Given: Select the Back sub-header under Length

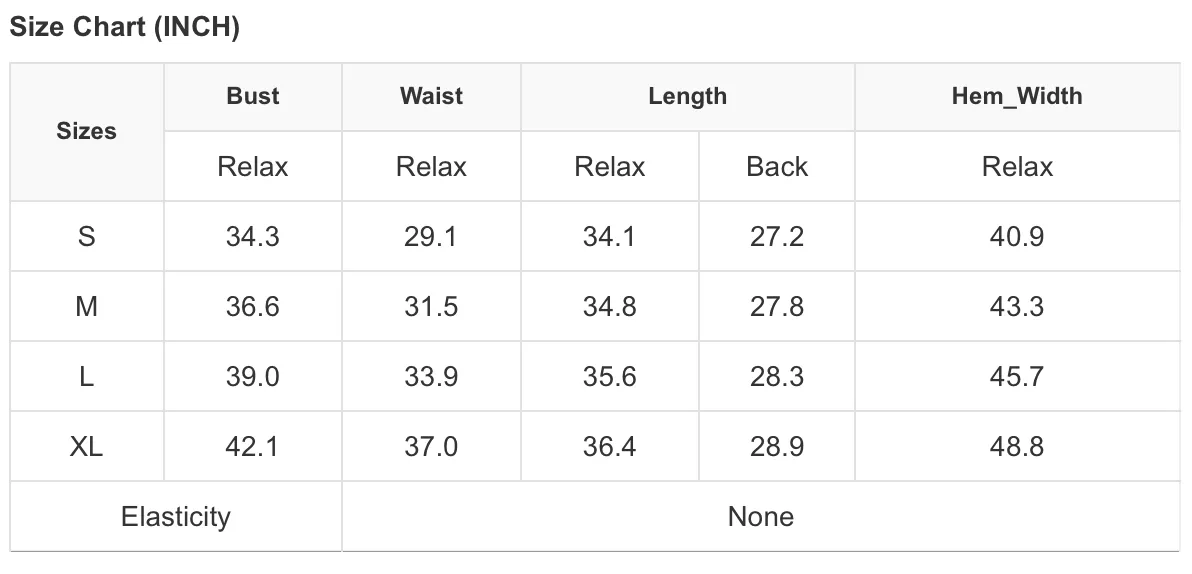Looking at the screenshot, I should (x=777, y=166).
